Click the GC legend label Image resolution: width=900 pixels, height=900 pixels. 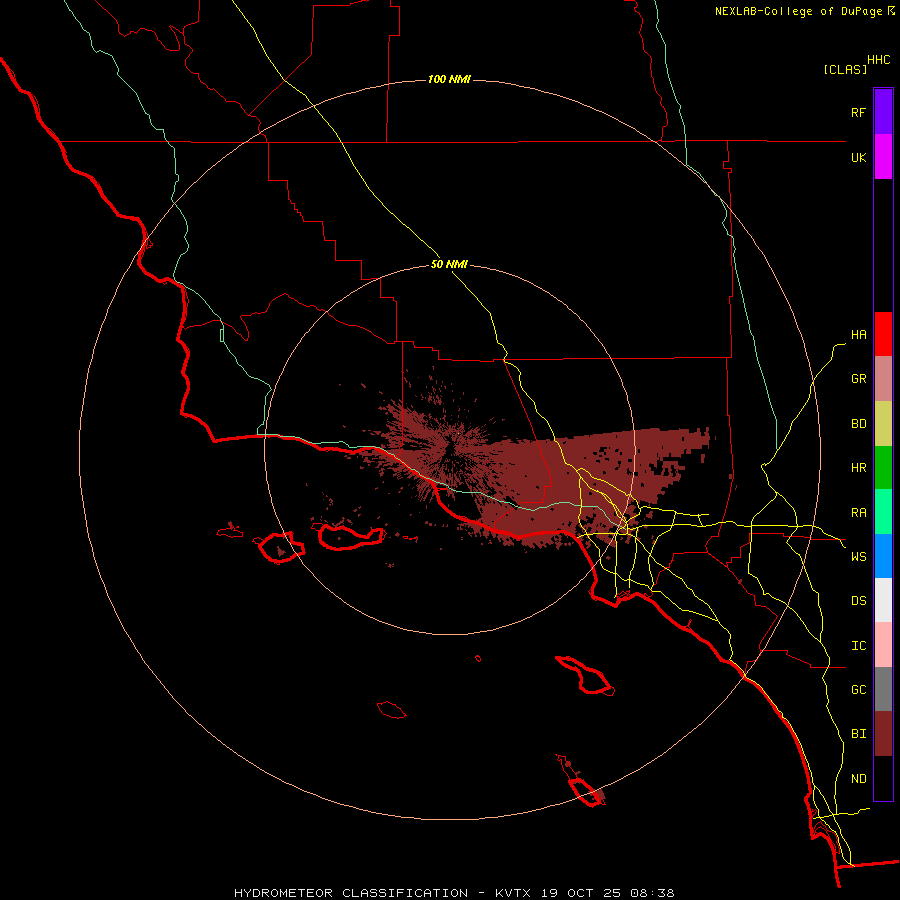click(x=858, y=690)
